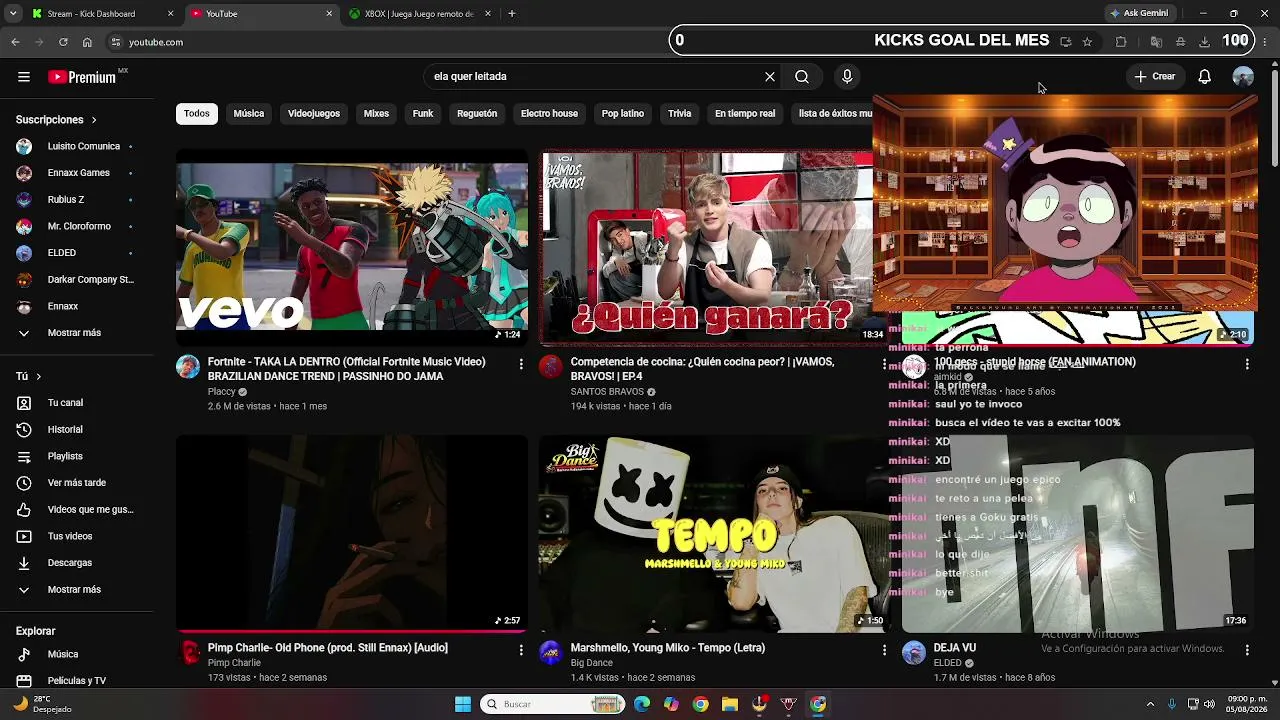Click the magnifier search button

tap(802, 77)
